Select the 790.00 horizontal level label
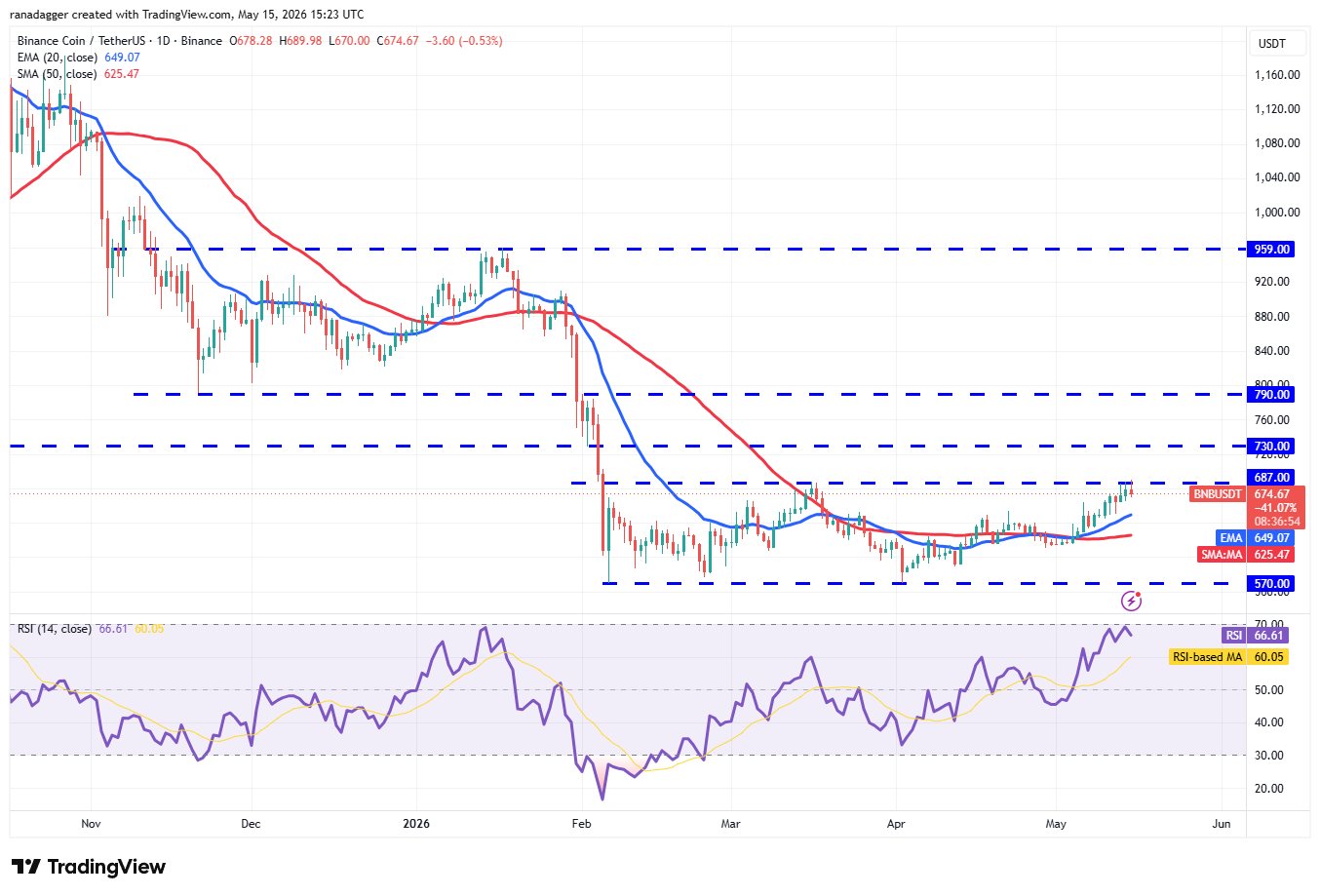 [1271, 395]
